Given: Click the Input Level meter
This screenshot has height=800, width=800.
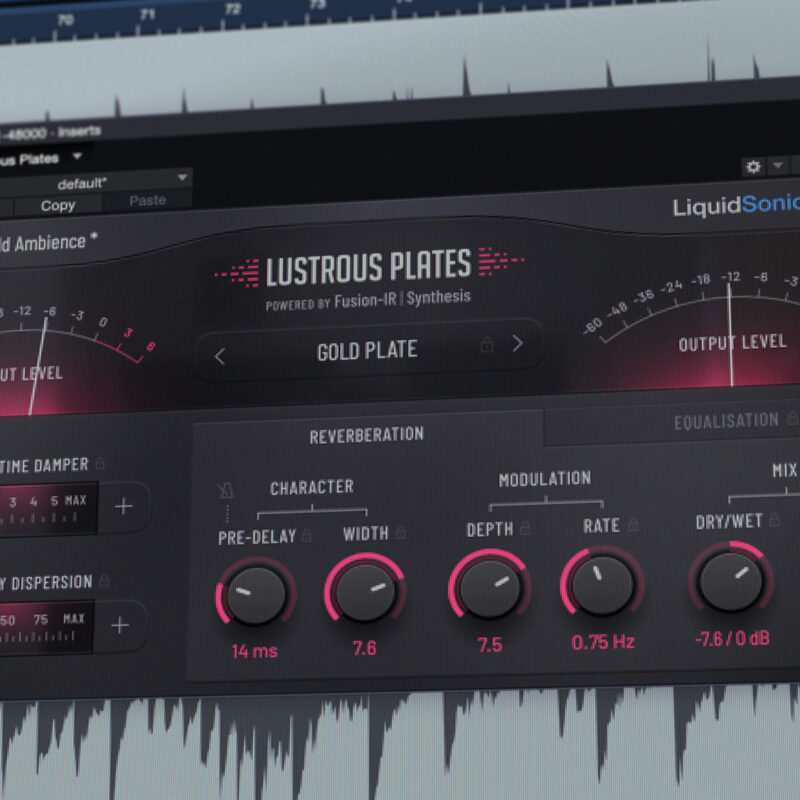Looking at the screenshot, I should pos(77,359).
